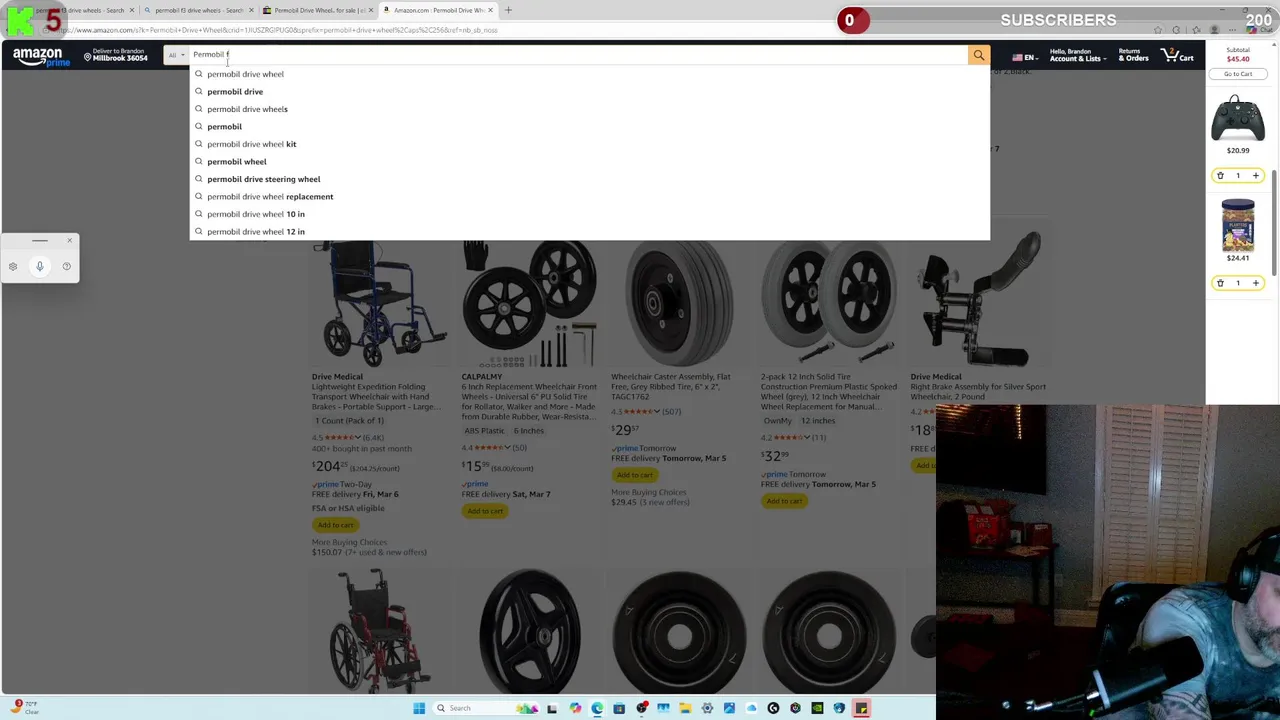
Task: Select suggestion 'permobil wheel'
Action: (x=590, y=162)
